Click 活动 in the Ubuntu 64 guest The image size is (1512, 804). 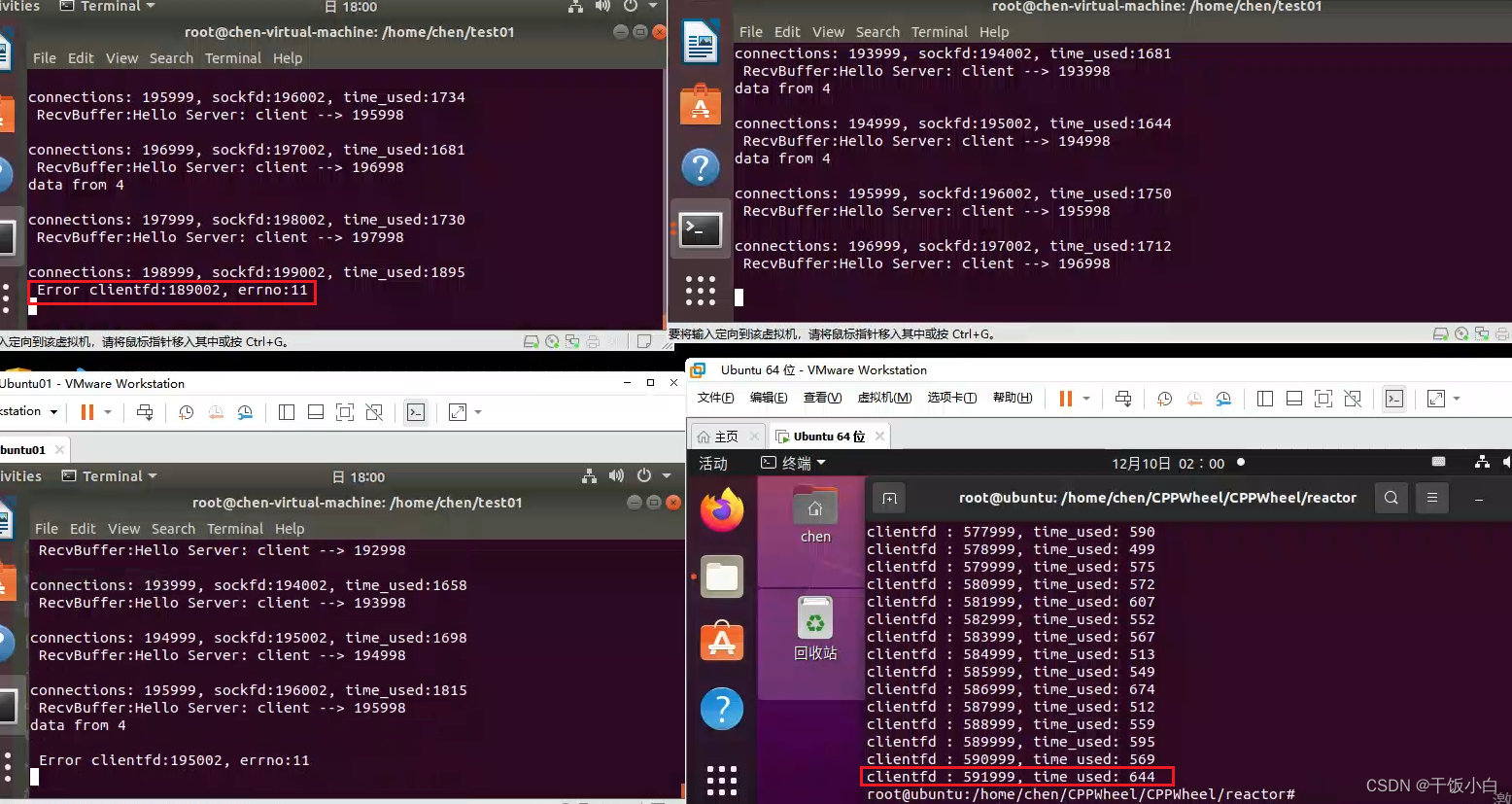(x=713, y=464)
